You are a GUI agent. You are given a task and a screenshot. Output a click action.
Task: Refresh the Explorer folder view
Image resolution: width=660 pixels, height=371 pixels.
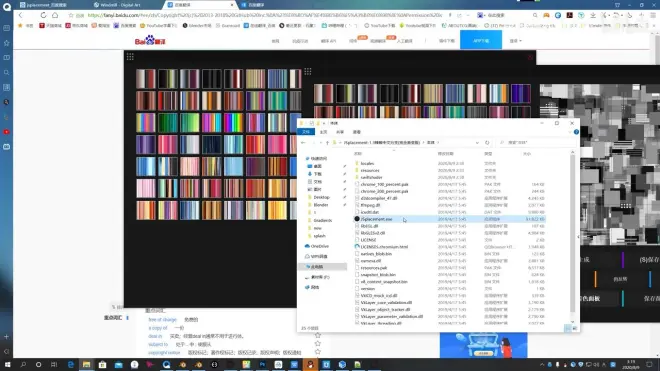[x=487, y=143]
